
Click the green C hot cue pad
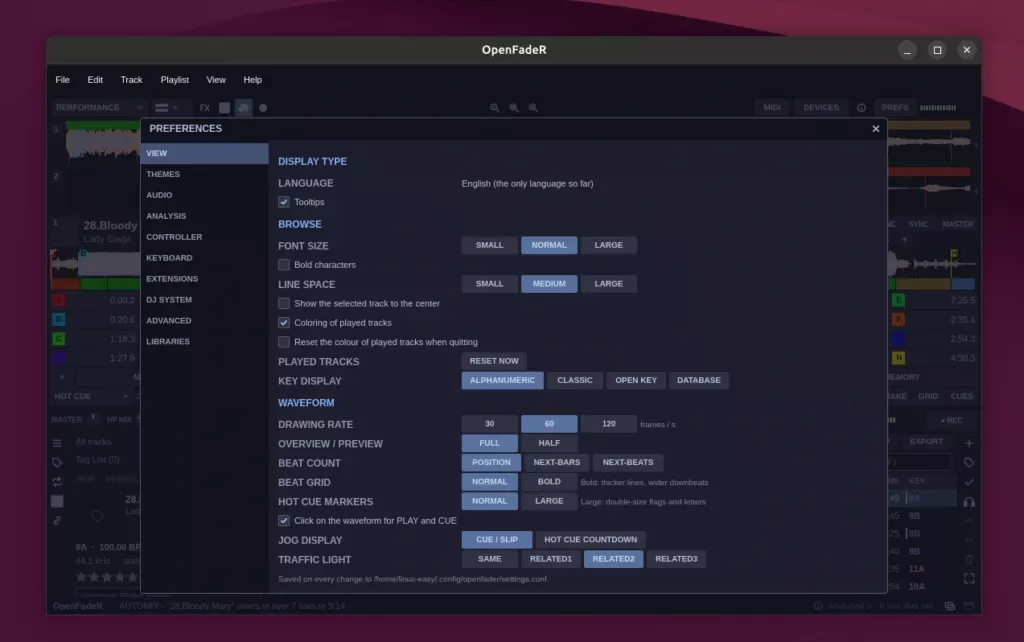(59, 338)
